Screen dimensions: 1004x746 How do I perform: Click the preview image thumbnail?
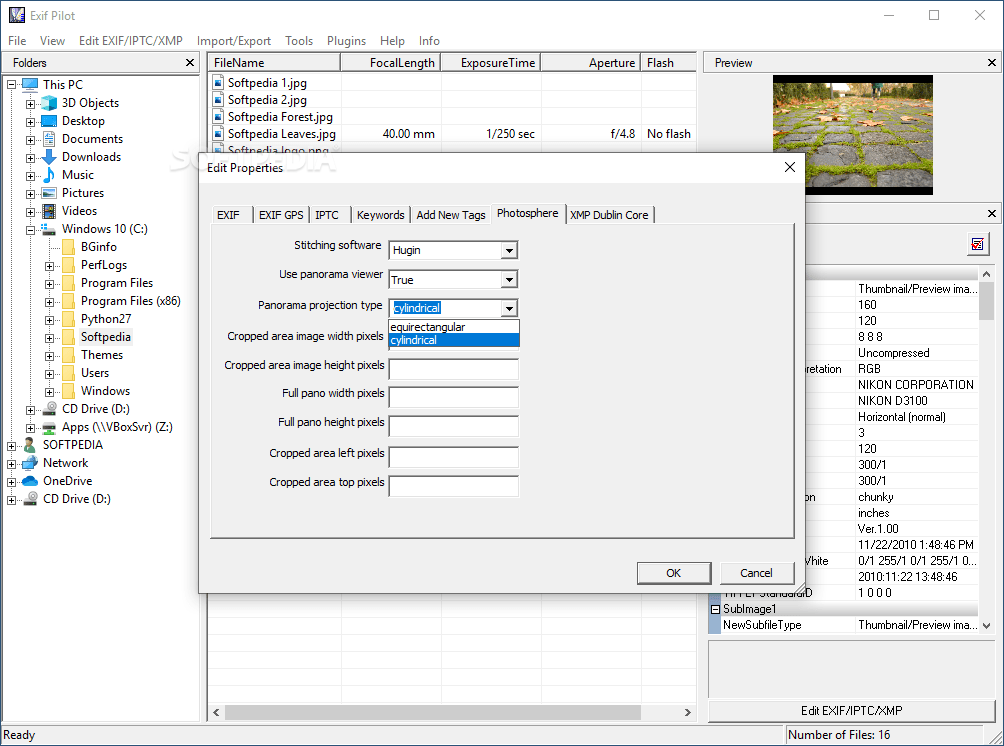[x=852, y=135]
